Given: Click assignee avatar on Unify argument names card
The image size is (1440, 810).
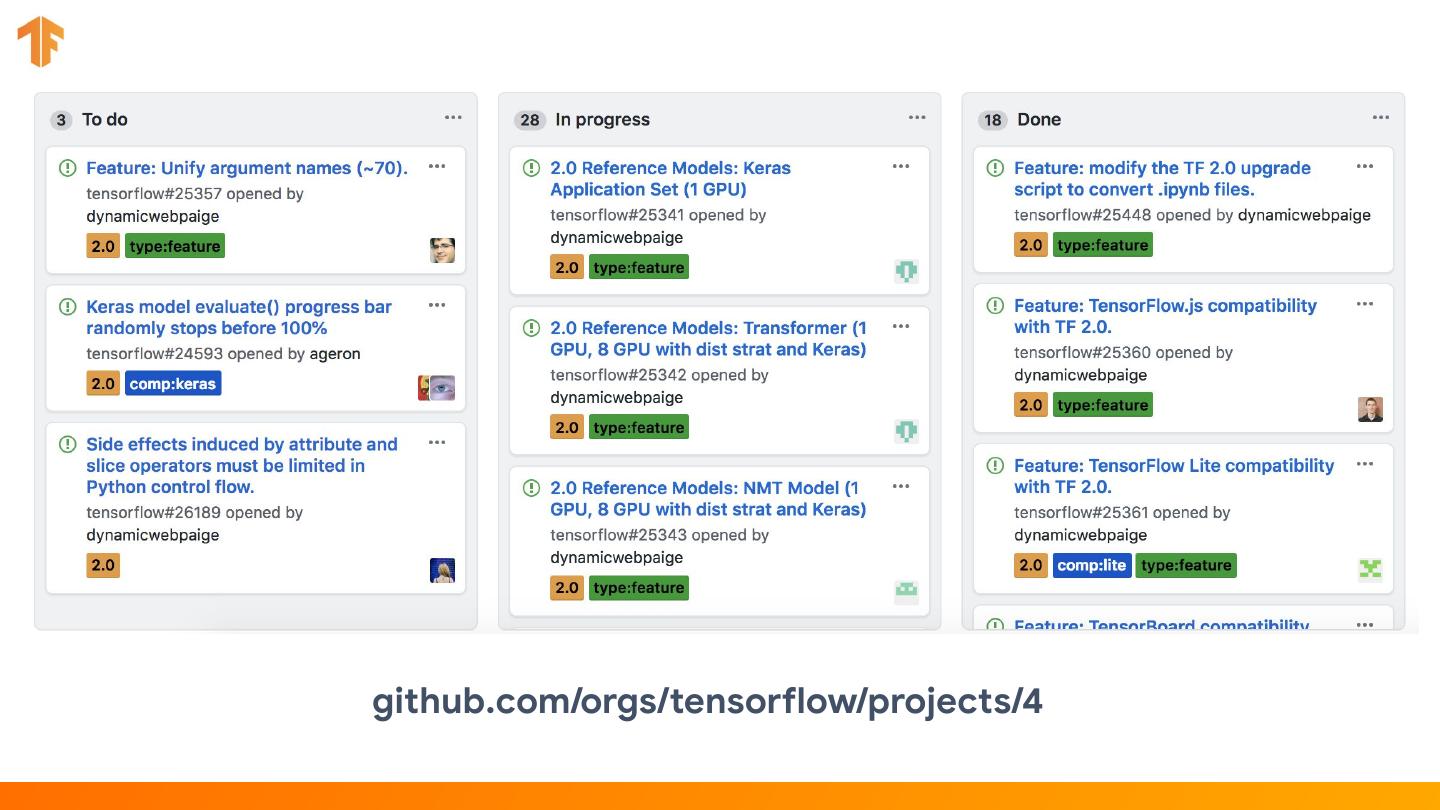Looking at the screenshot, I should point(442,250).
